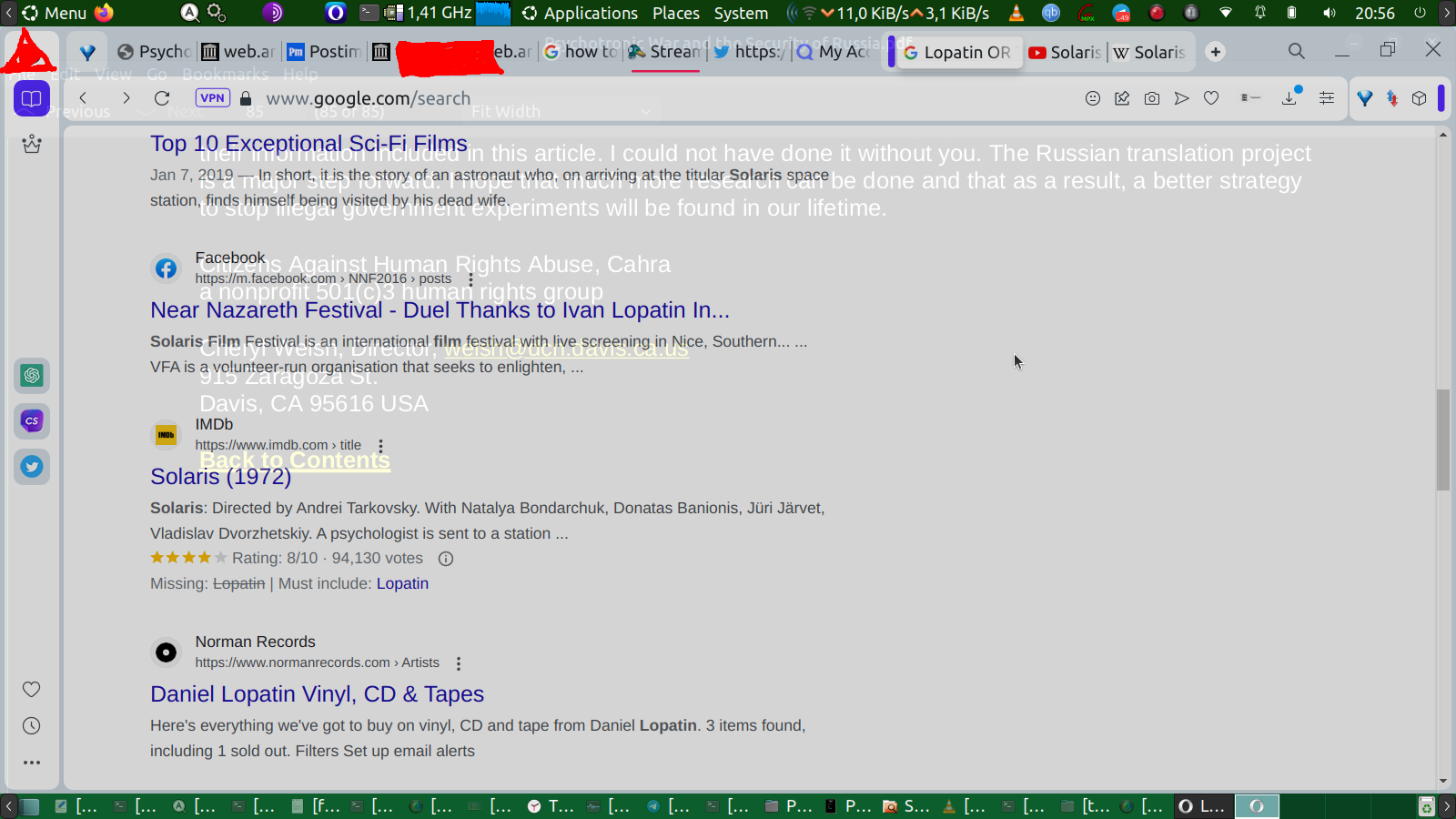Open the Extensions cube icon
The image size is (1456, 819).
(1420, 98)
